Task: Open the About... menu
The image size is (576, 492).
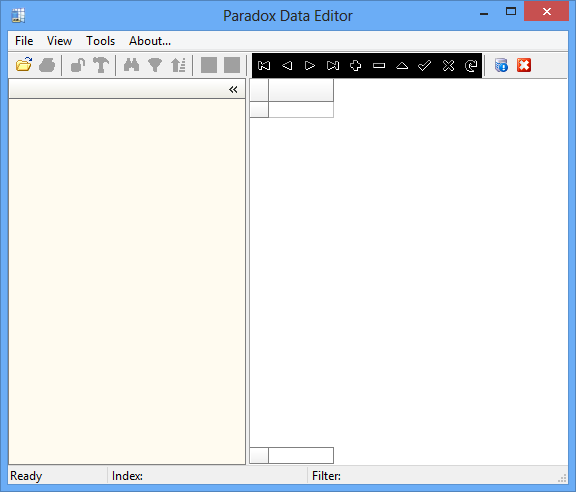Action: pyautogui.click(x=150, y=41)
